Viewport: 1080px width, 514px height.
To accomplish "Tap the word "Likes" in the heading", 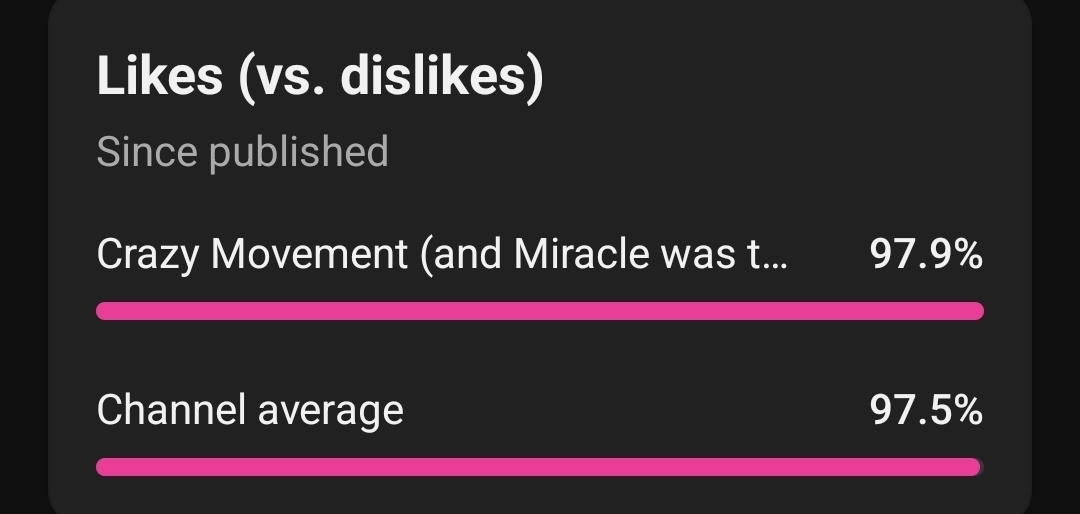I will pyautogui.click(x=159, y=76).
